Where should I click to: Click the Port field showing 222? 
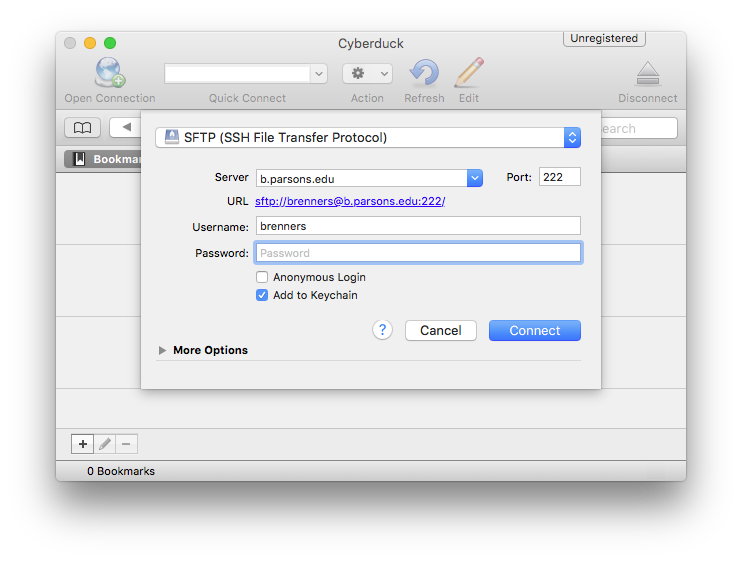(559, 177)
